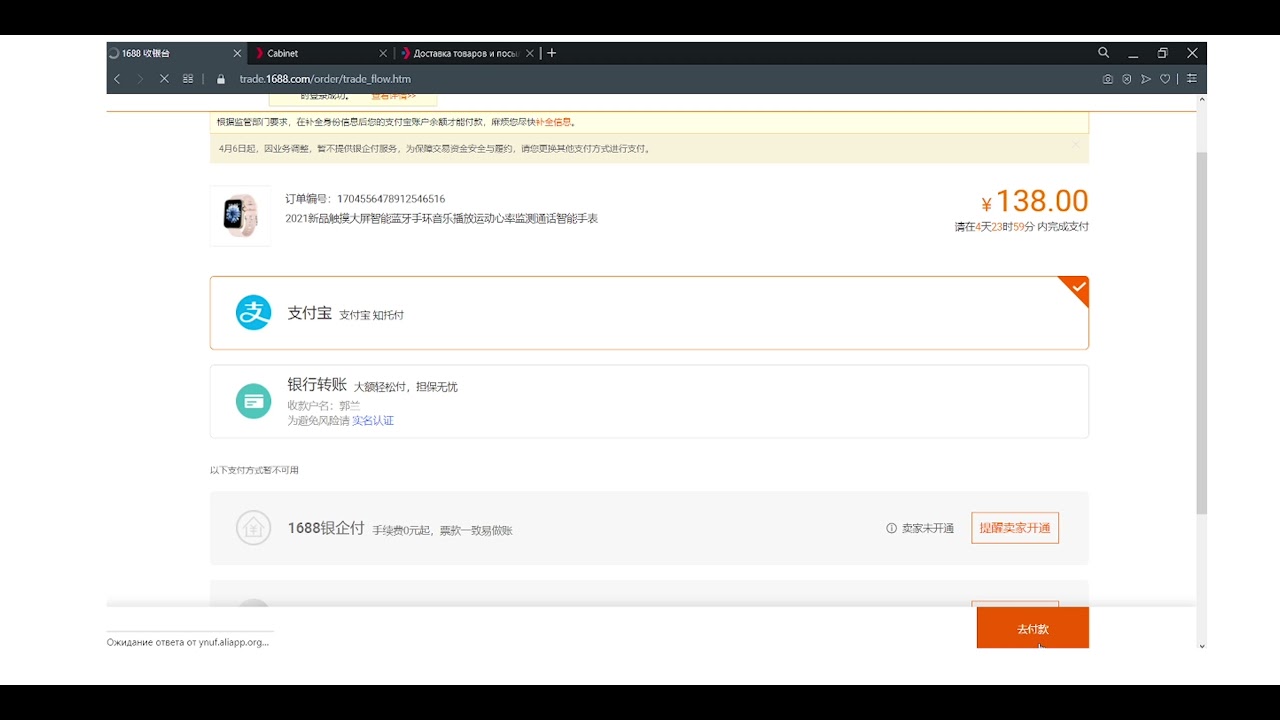The width and height of the screenshot is (1280, 720).
Task: Close the Cabinet tab
Action: 383,53
